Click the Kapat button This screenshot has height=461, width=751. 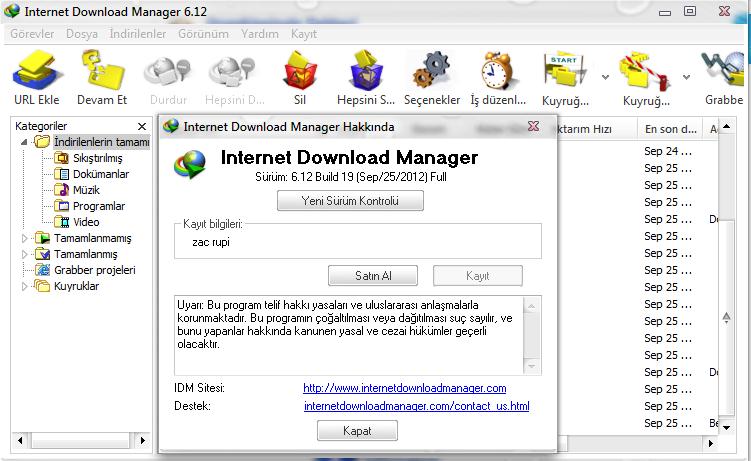click(x=357, y=430)
